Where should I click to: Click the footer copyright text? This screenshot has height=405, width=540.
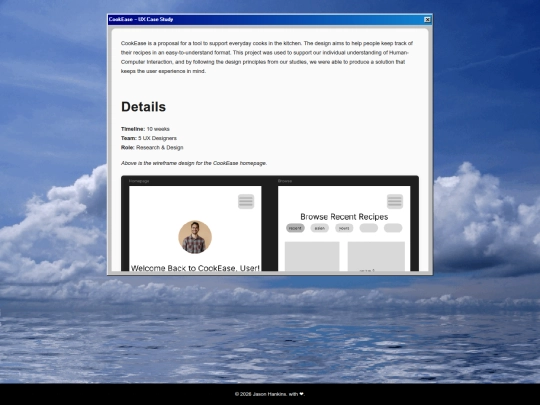(270, 394)
